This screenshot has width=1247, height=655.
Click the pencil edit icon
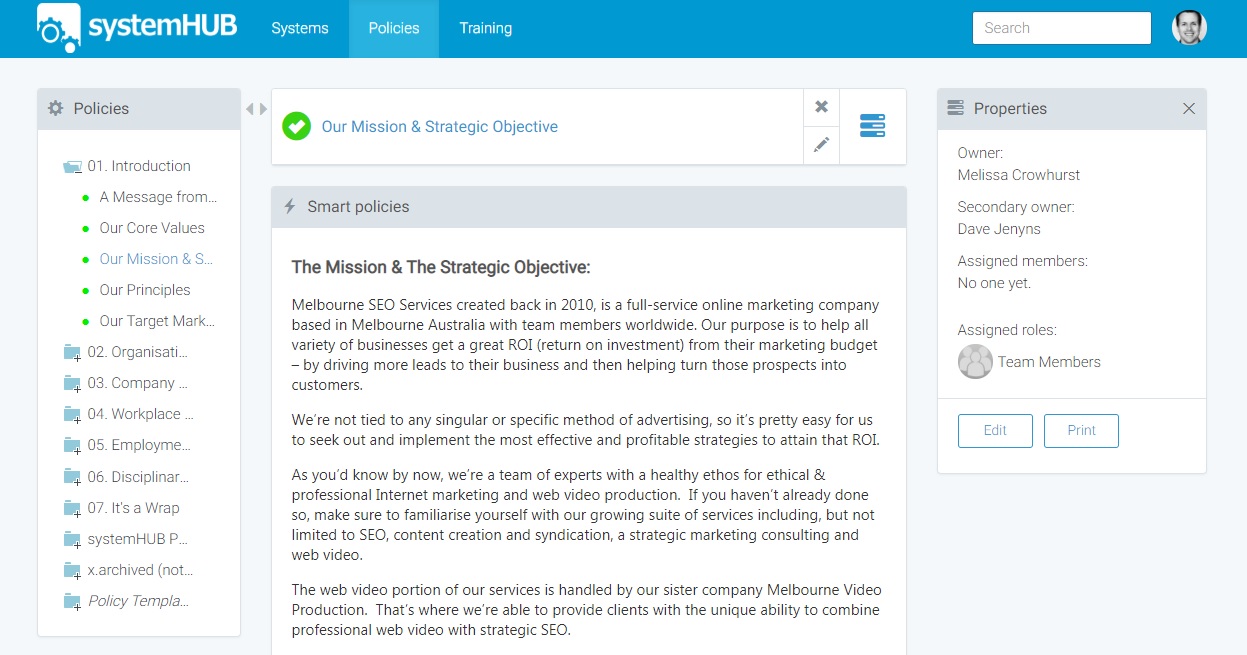821,145
